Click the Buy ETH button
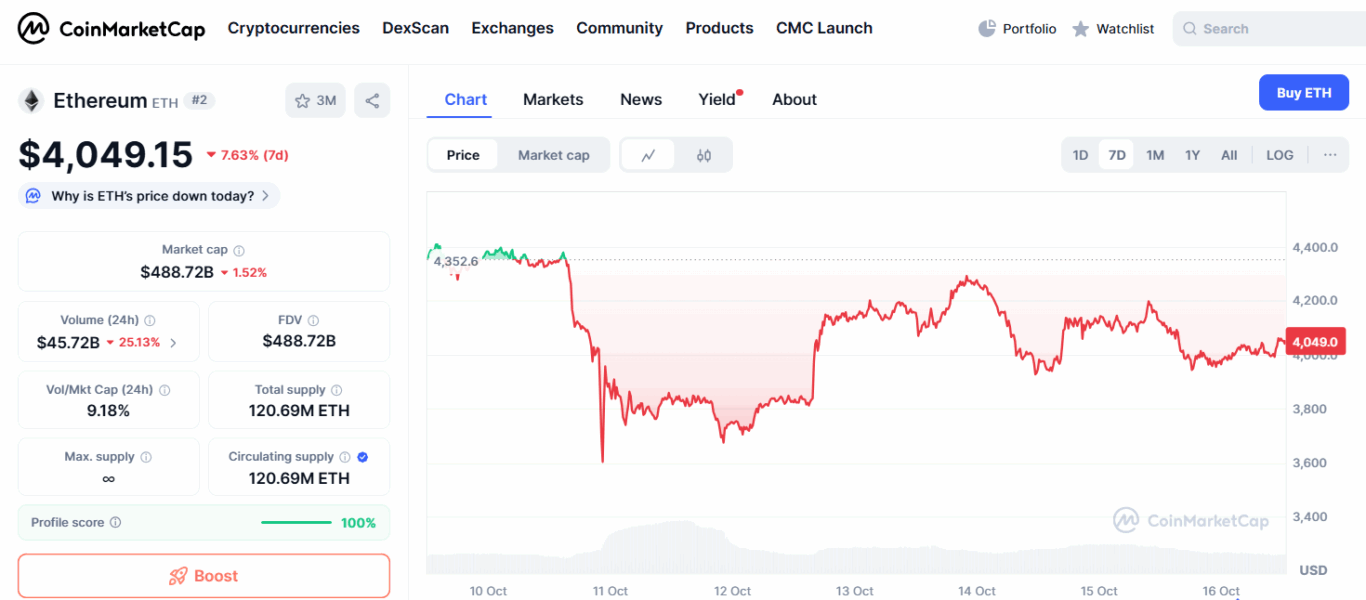This screenshot has height=600, width=1366. [1303, 93]
